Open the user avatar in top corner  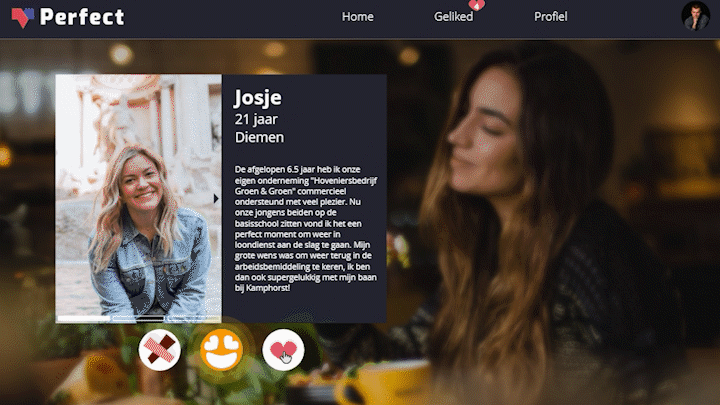coord(695,16)
